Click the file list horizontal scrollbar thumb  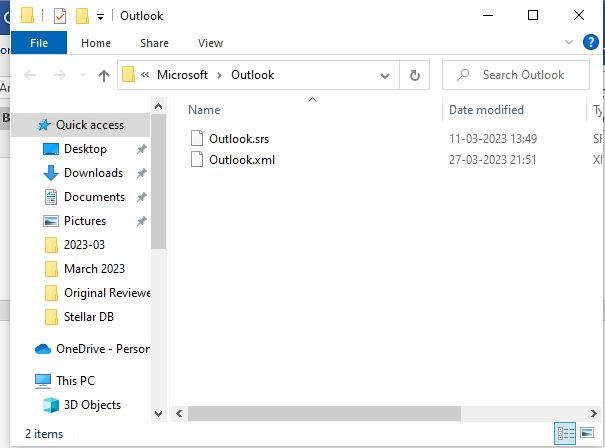324,414
